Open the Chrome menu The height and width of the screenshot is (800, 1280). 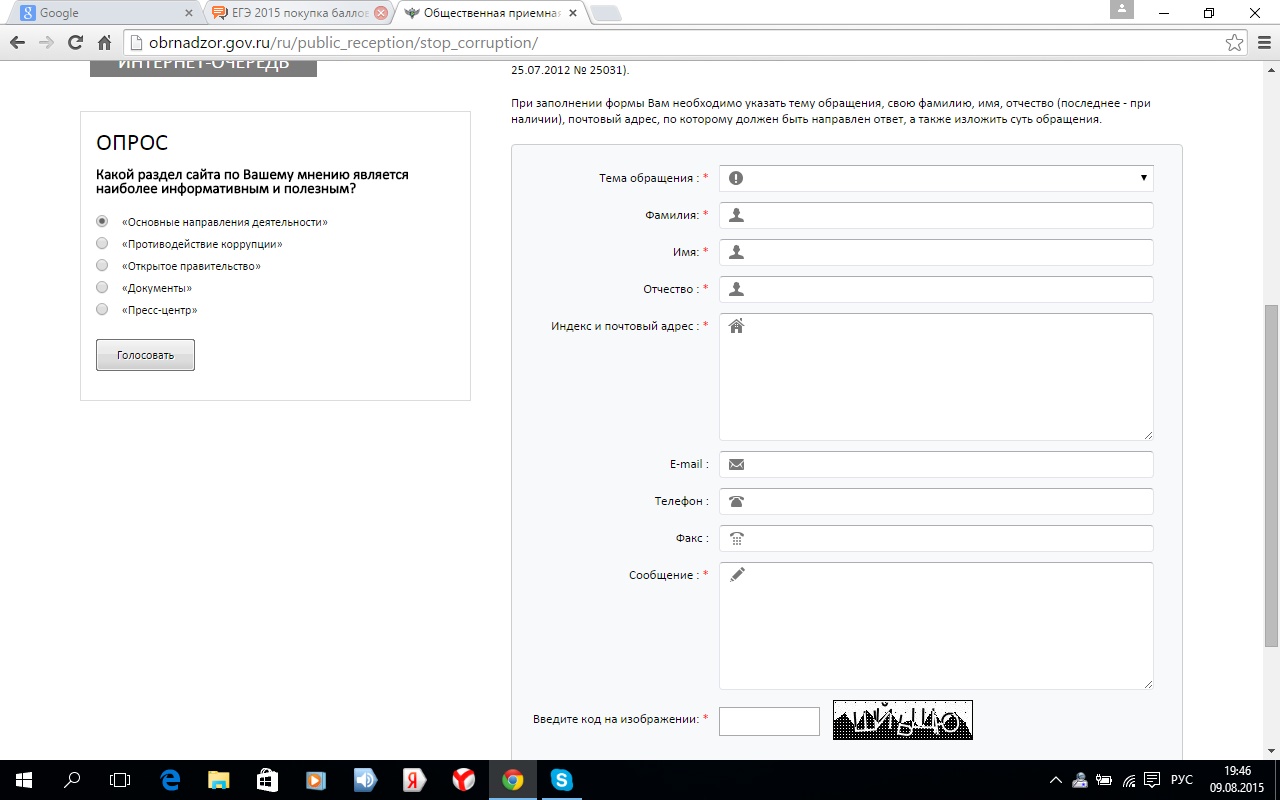click(1264, 43)
